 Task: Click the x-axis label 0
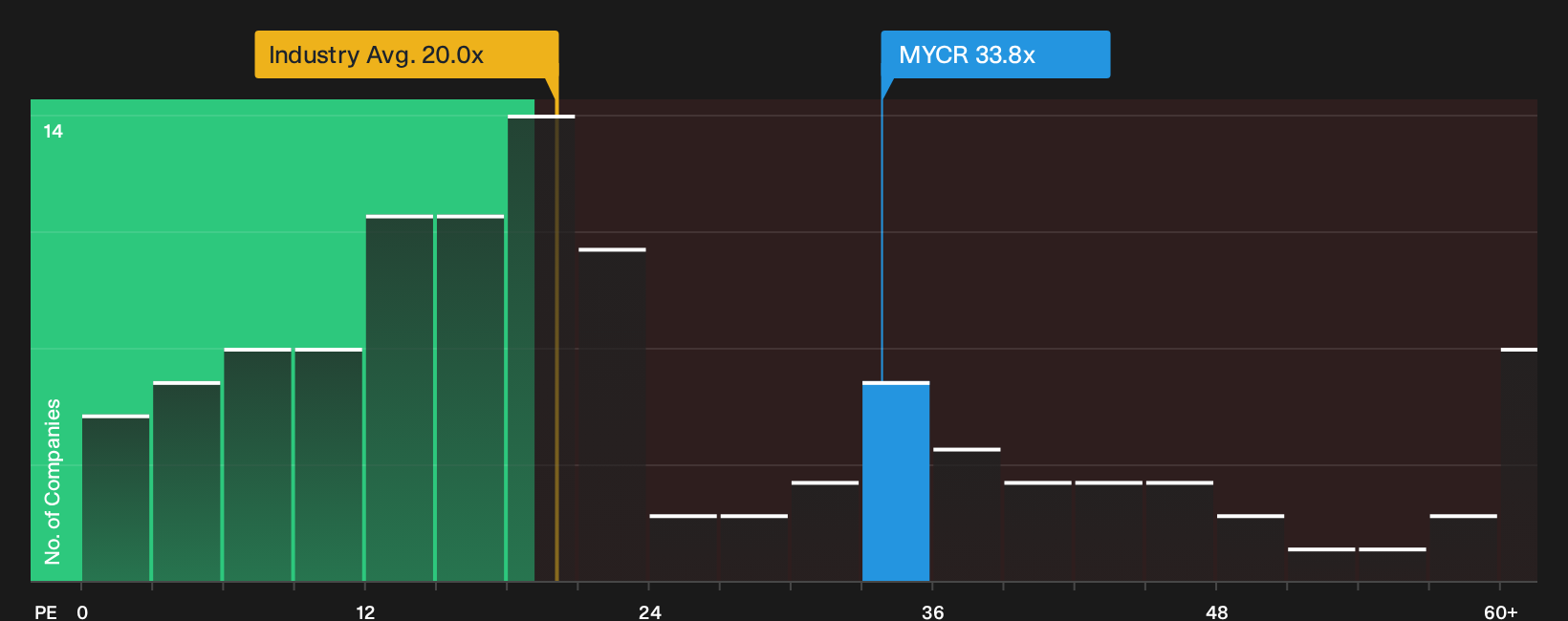(x=82, y=611)
